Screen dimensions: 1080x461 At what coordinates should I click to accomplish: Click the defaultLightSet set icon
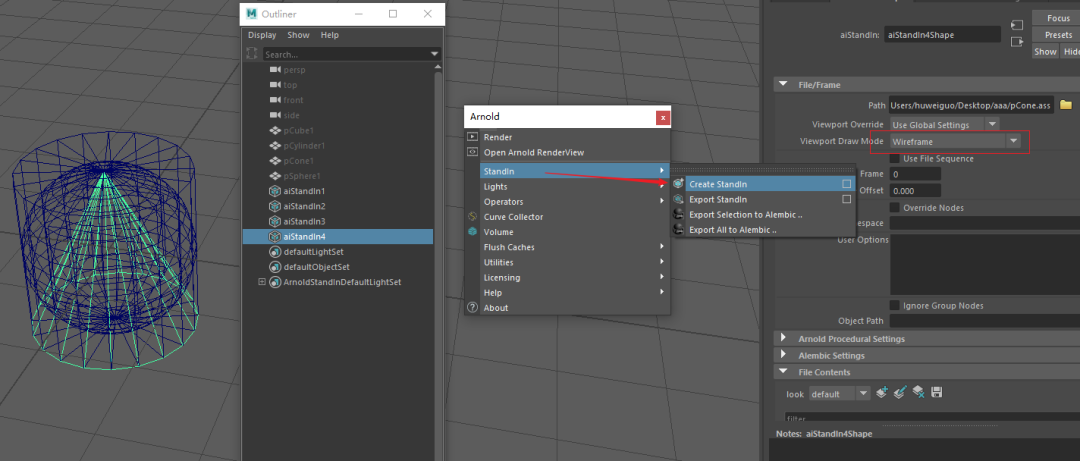pyautogui.click(x=275, y=252)
